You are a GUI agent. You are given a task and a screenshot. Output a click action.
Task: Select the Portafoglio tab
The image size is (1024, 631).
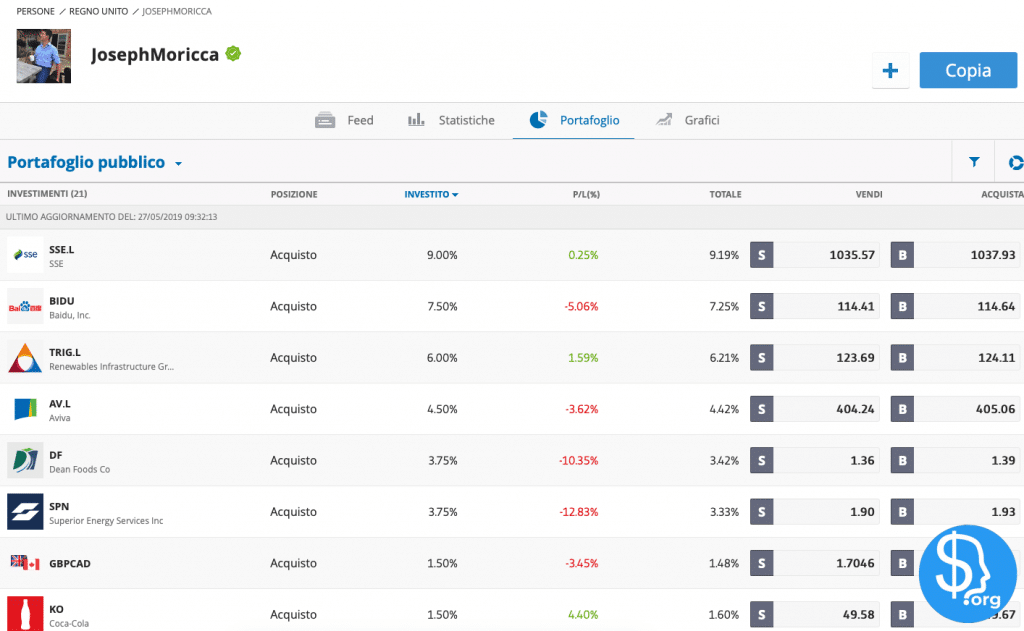574,120
